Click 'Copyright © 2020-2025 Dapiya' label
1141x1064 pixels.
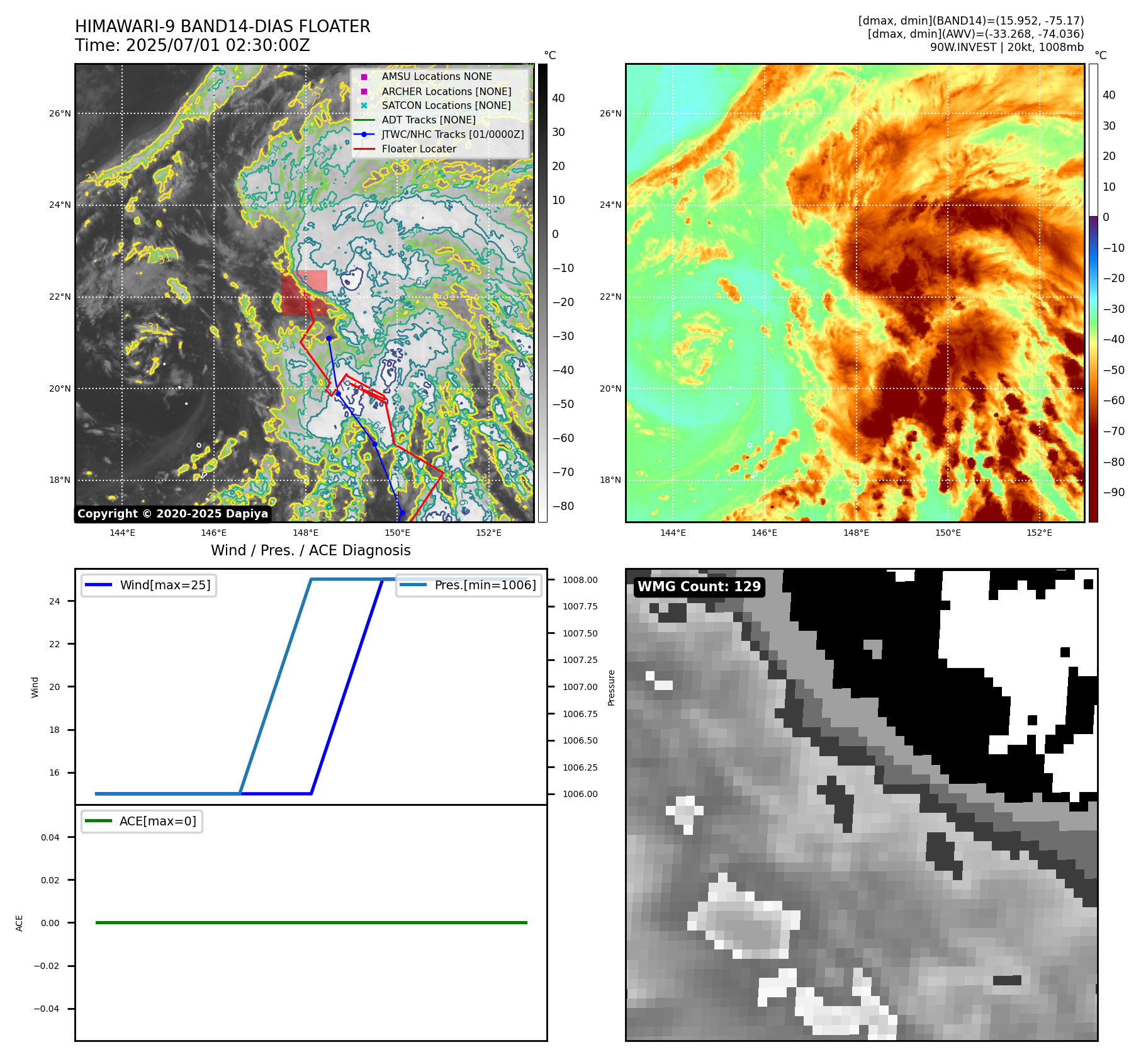click(173, 514)
